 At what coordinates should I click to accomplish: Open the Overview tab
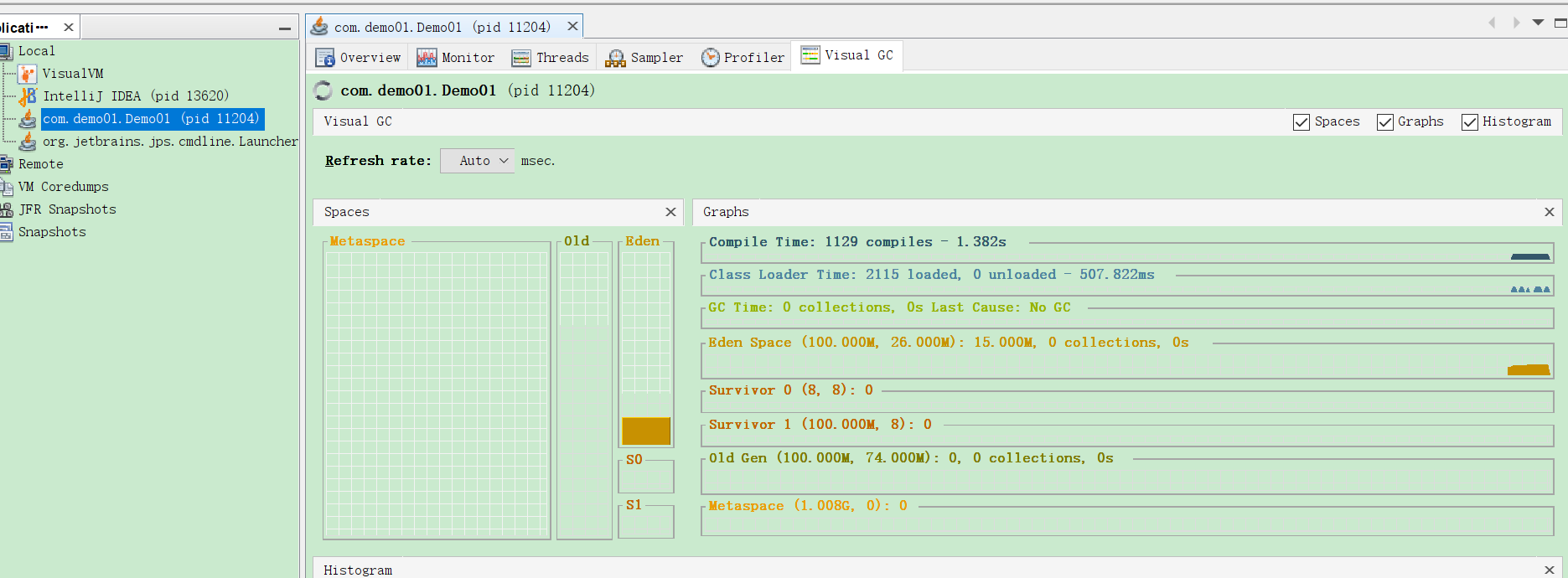click(x=358, y=58)
